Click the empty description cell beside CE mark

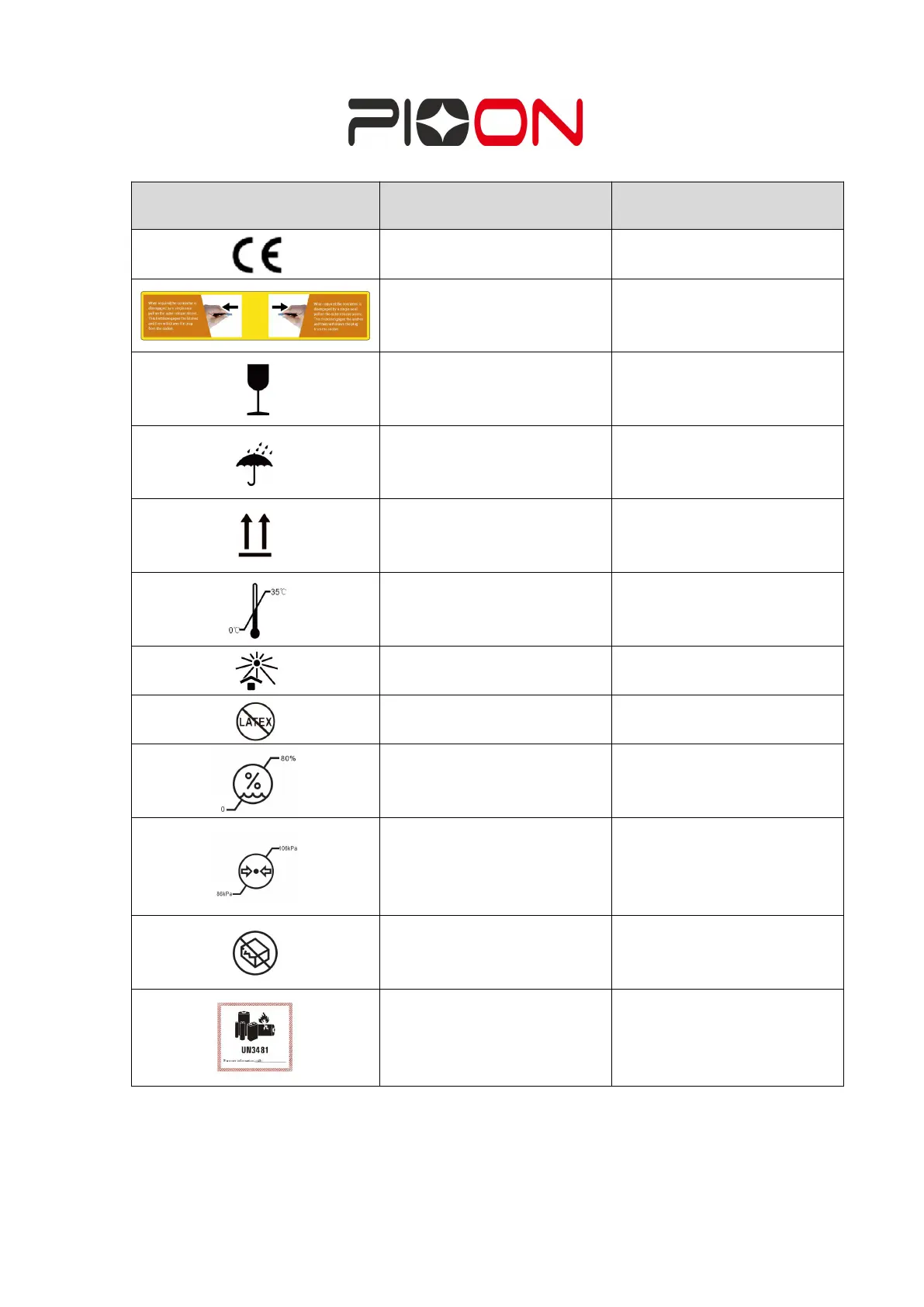[x=495, y=255]
